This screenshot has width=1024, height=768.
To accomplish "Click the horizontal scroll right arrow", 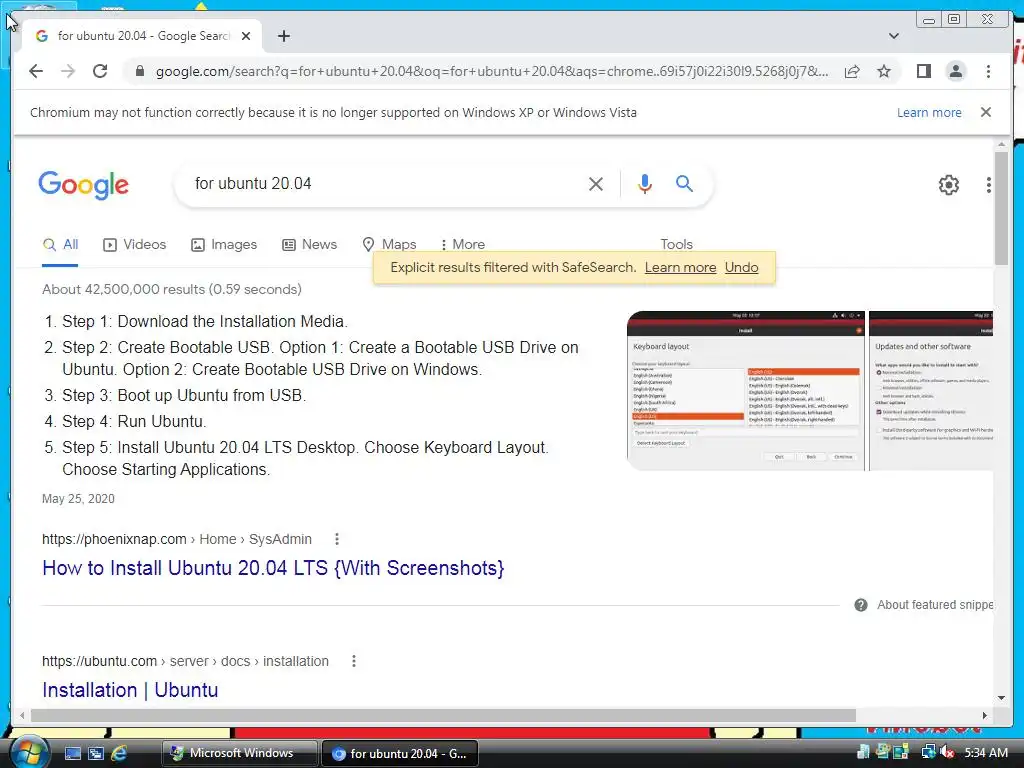I will [x=985, y=716].
